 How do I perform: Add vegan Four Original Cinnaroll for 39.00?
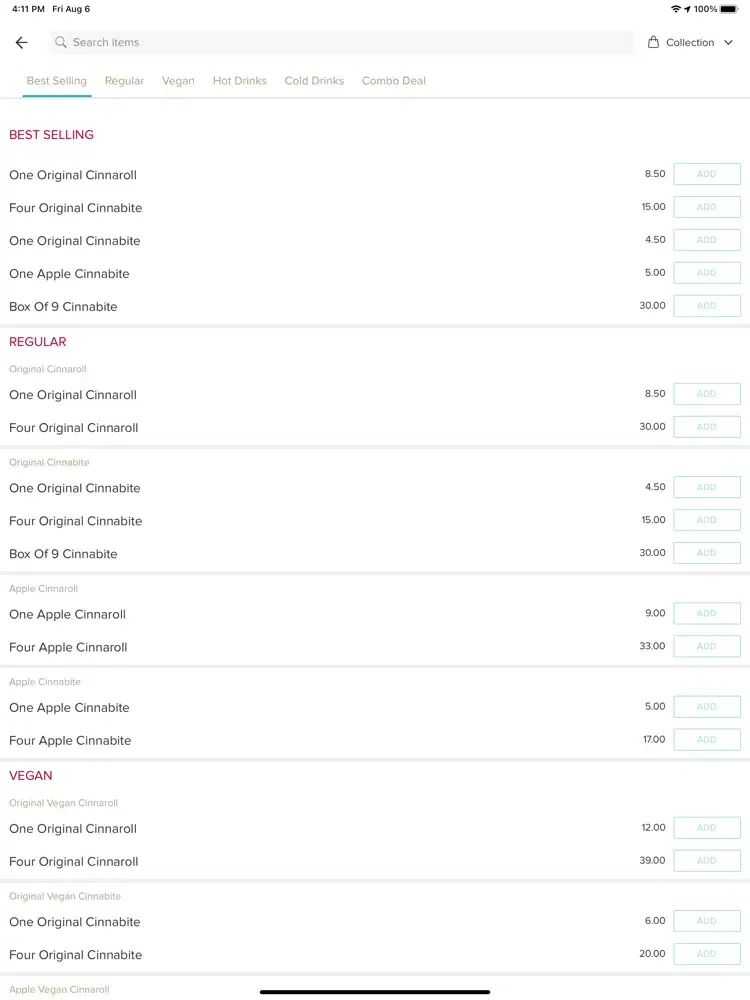point(707,860)
